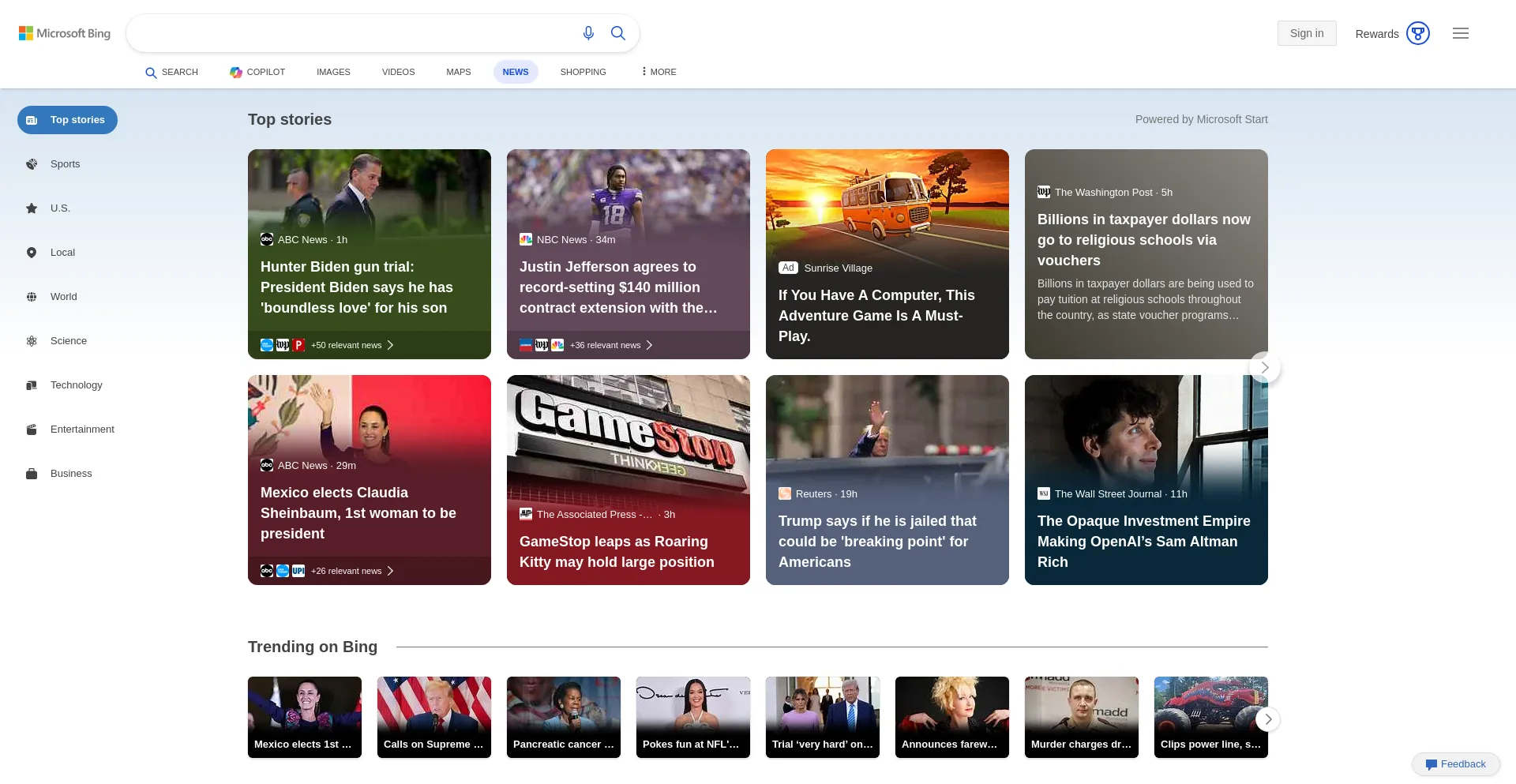
Task: Click the Microsoft Bing logo
Action: pos(65,33)
